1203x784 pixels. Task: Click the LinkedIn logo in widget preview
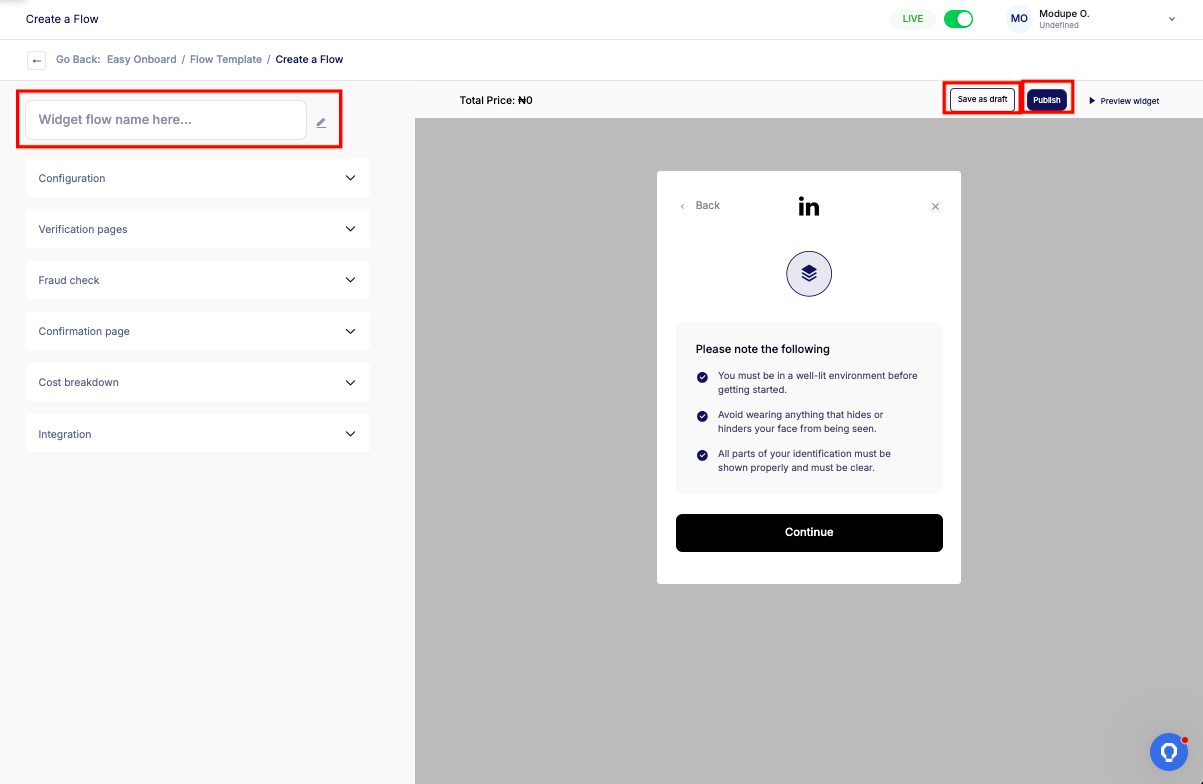pyautogui.click(x=808, y=206)
